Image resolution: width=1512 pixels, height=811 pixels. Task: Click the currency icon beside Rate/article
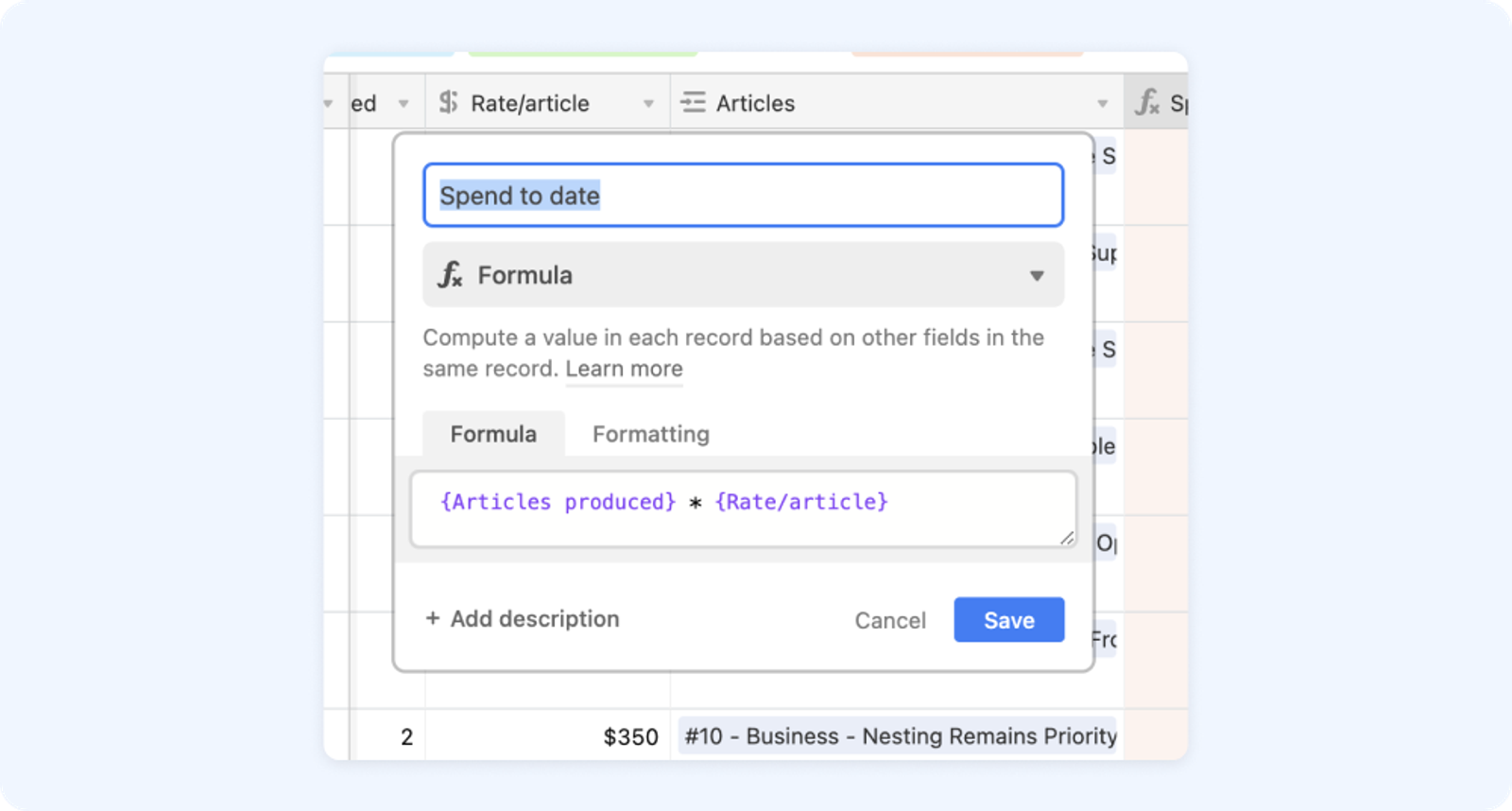click(448, 102)
